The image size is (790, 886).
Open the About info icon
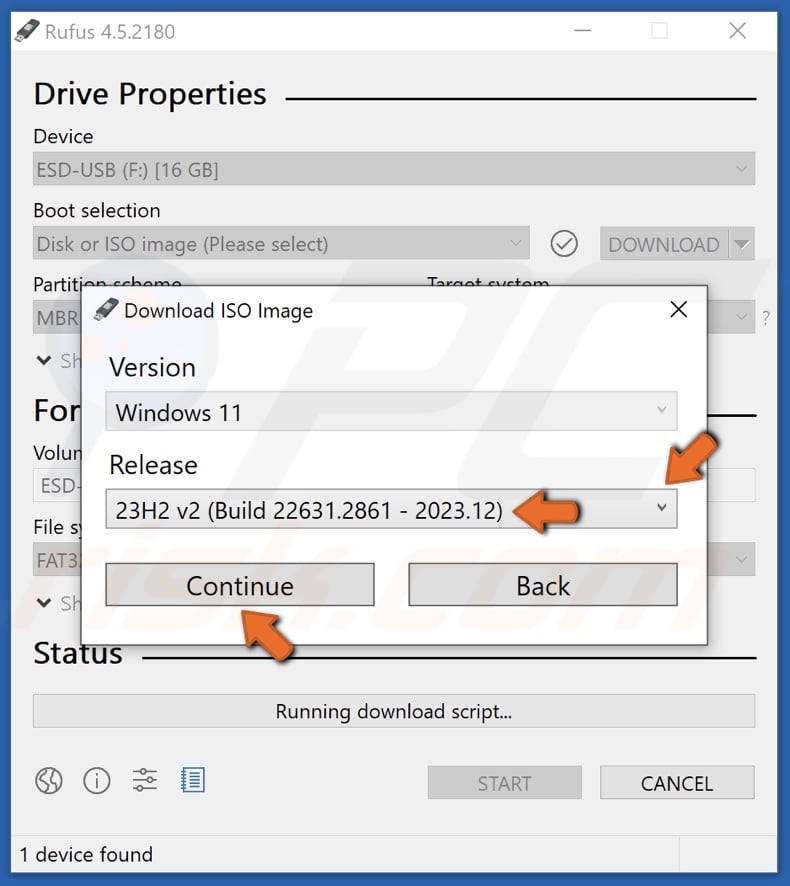(97, 781)
